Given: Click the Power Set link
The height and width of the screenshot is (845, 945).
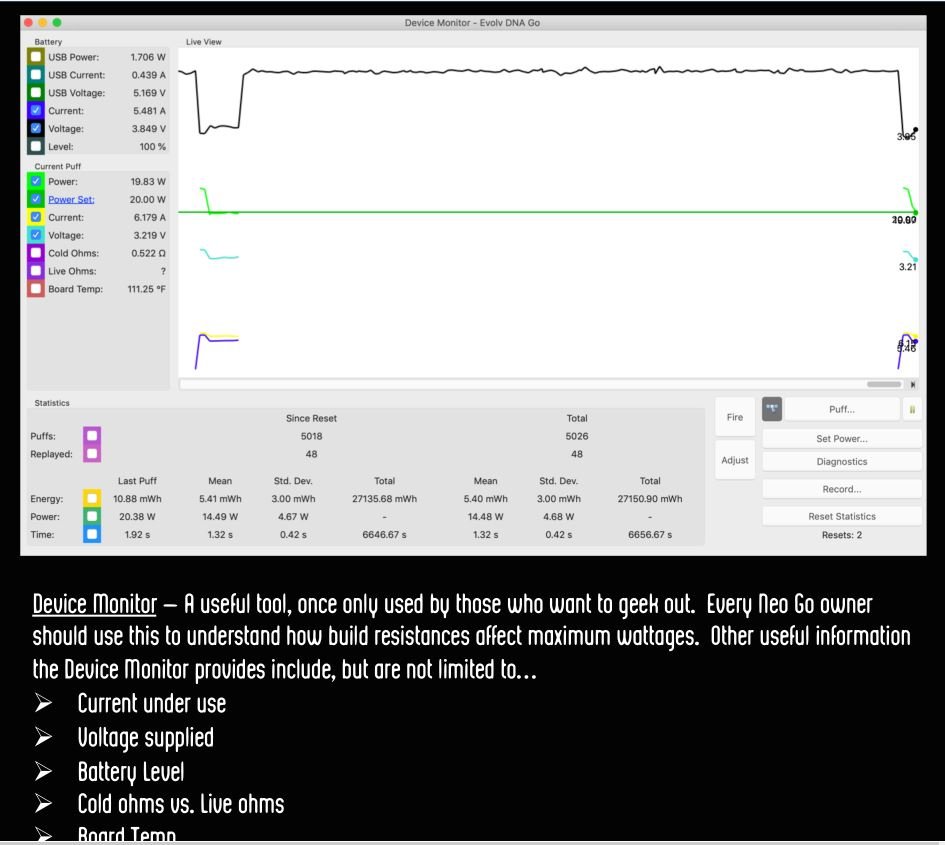Looking at the screenshot, I should pos(71,200).
